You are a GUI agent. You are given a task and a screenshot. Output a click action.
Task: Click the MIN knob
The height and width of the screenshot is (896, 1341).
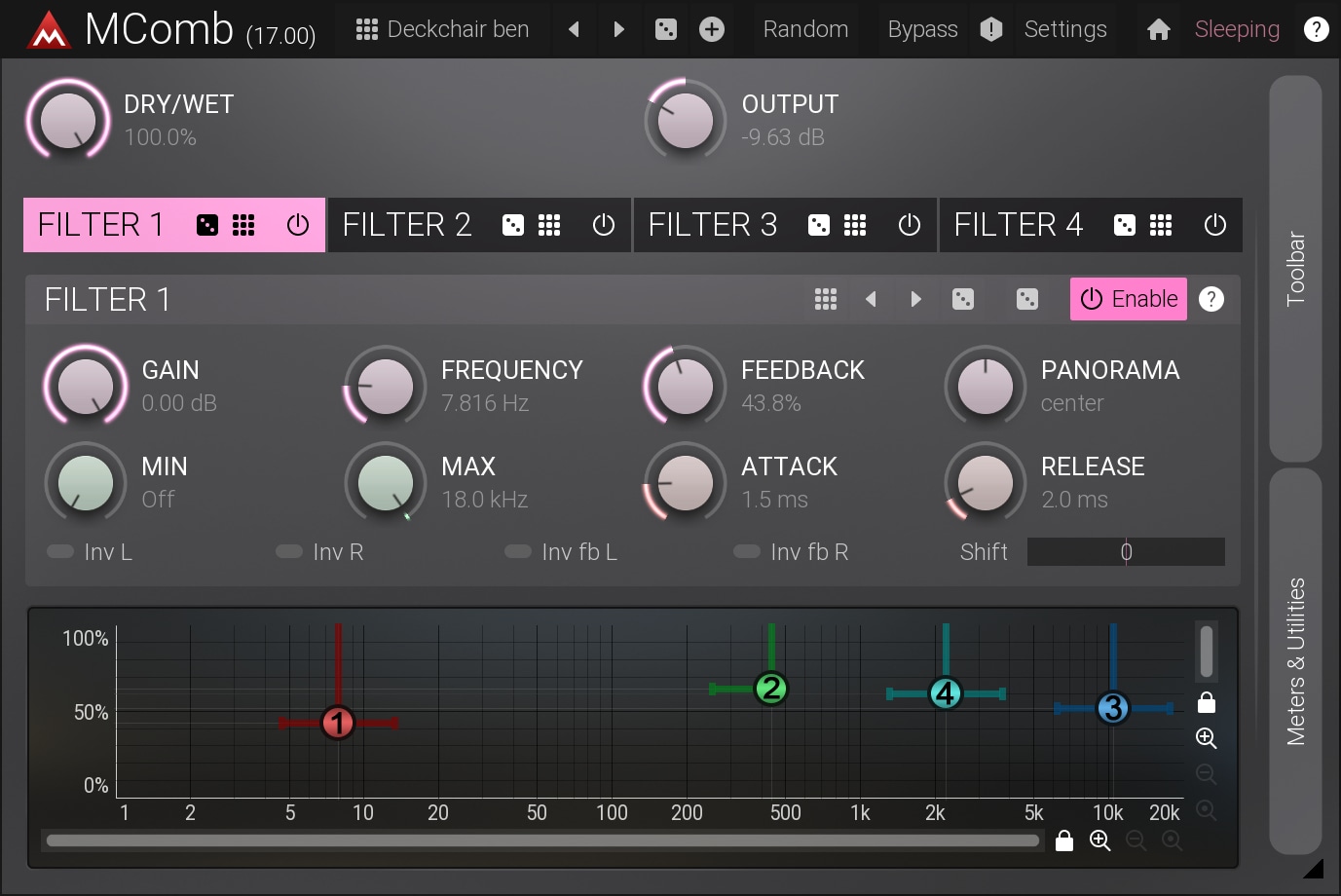(86, 482)
